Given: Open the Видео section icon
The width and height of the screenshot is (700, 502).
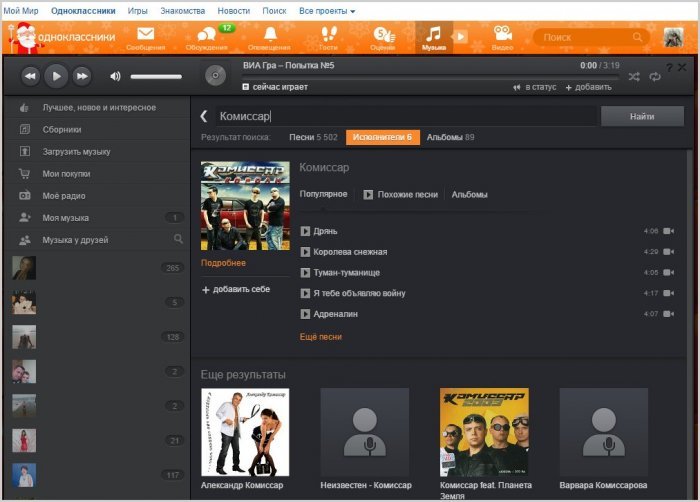Looking at the screenshot, I should [503, 38].
